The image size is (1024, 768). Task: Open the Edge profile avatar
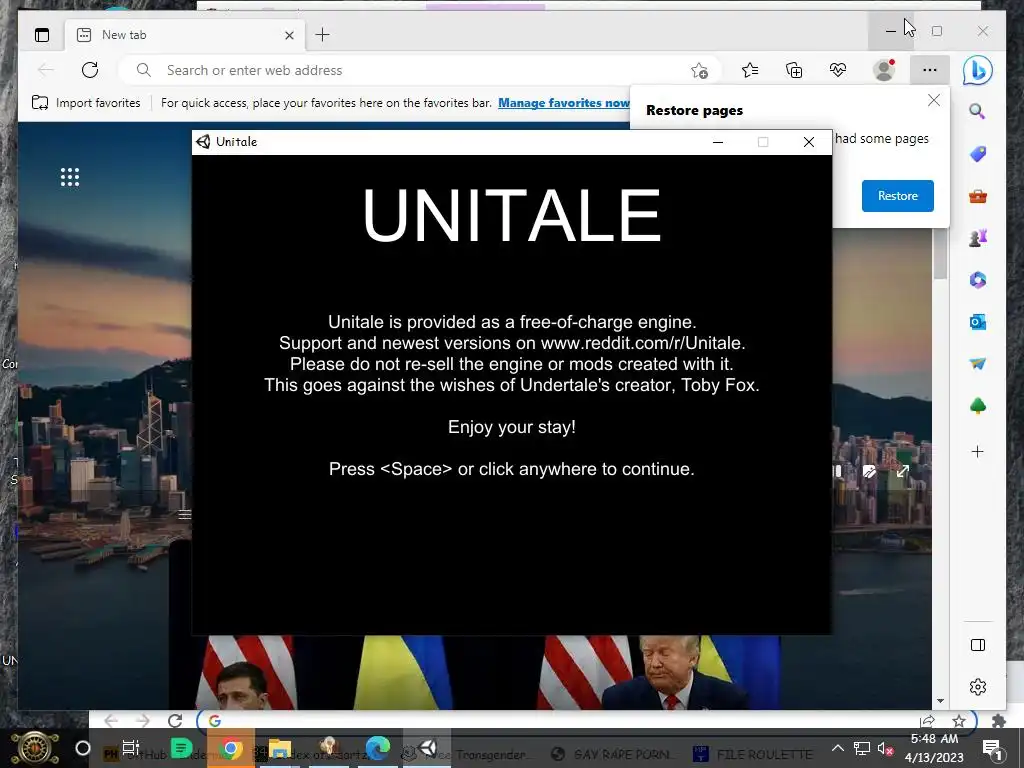(884, 70)
